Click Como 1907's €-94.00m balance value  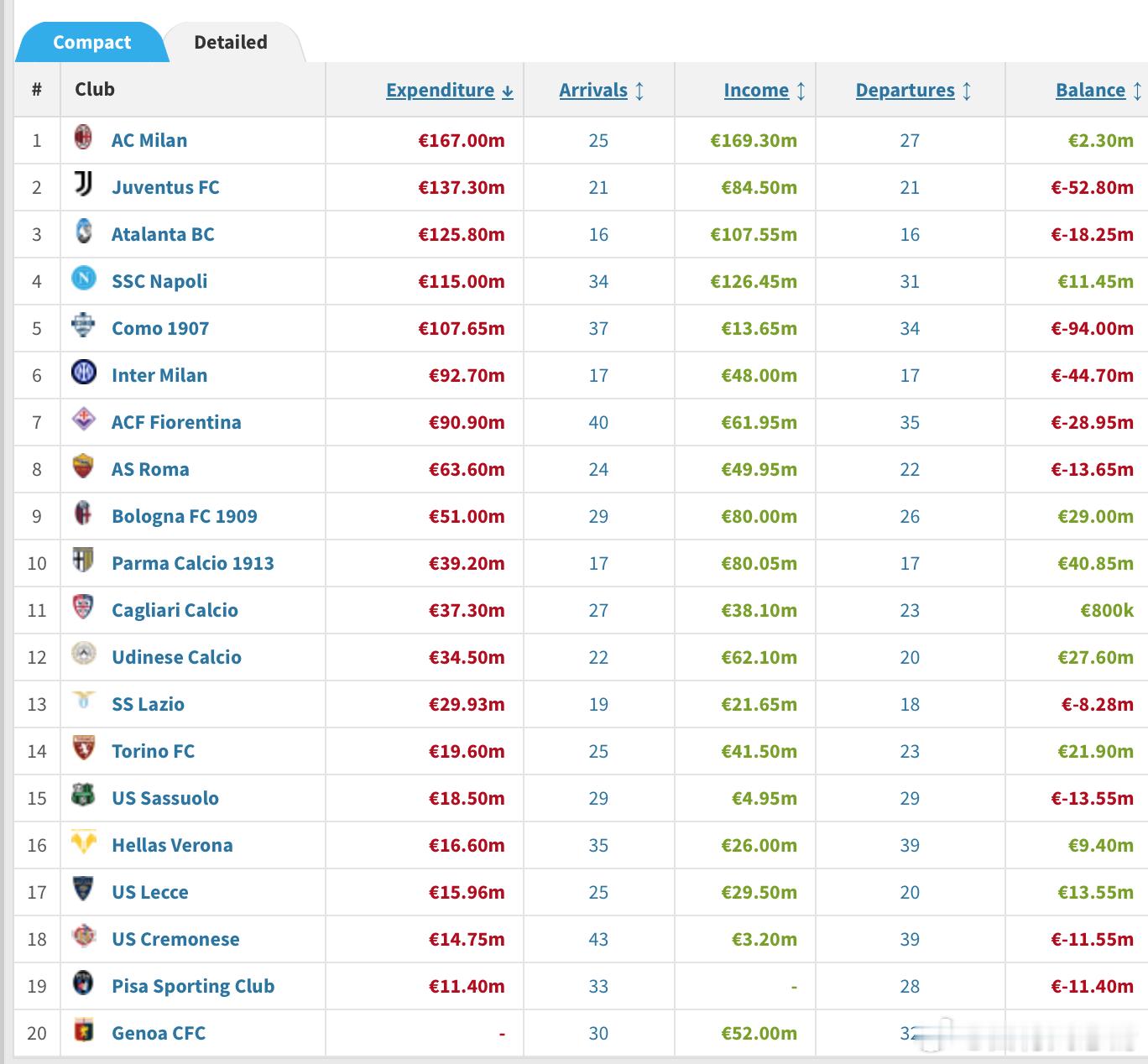click(1093, 328)
